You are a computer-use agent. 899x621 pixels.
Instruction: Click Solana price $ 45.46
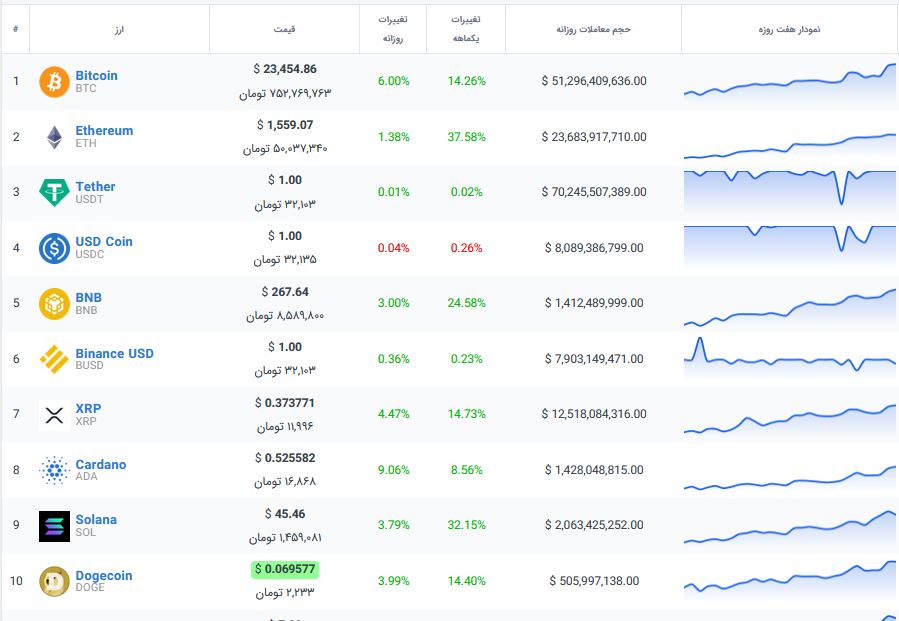[x=285, y=514]
